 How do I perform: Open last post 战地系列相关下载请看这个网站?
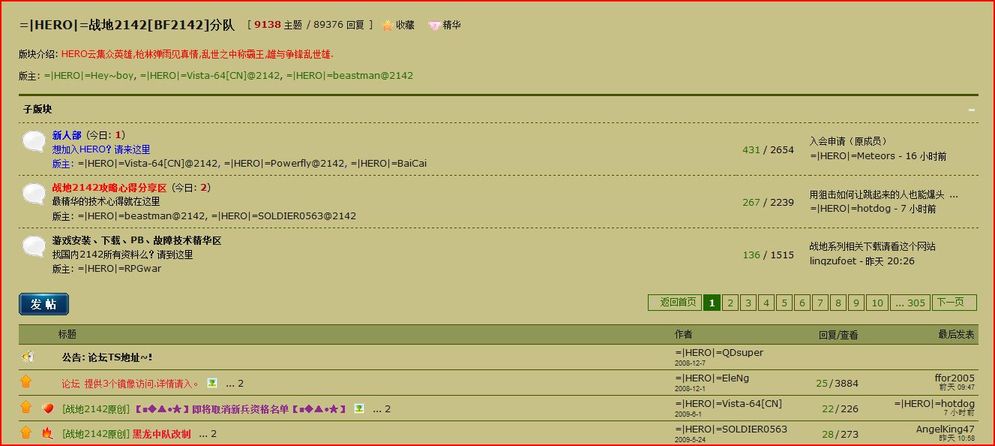(873, 247)
